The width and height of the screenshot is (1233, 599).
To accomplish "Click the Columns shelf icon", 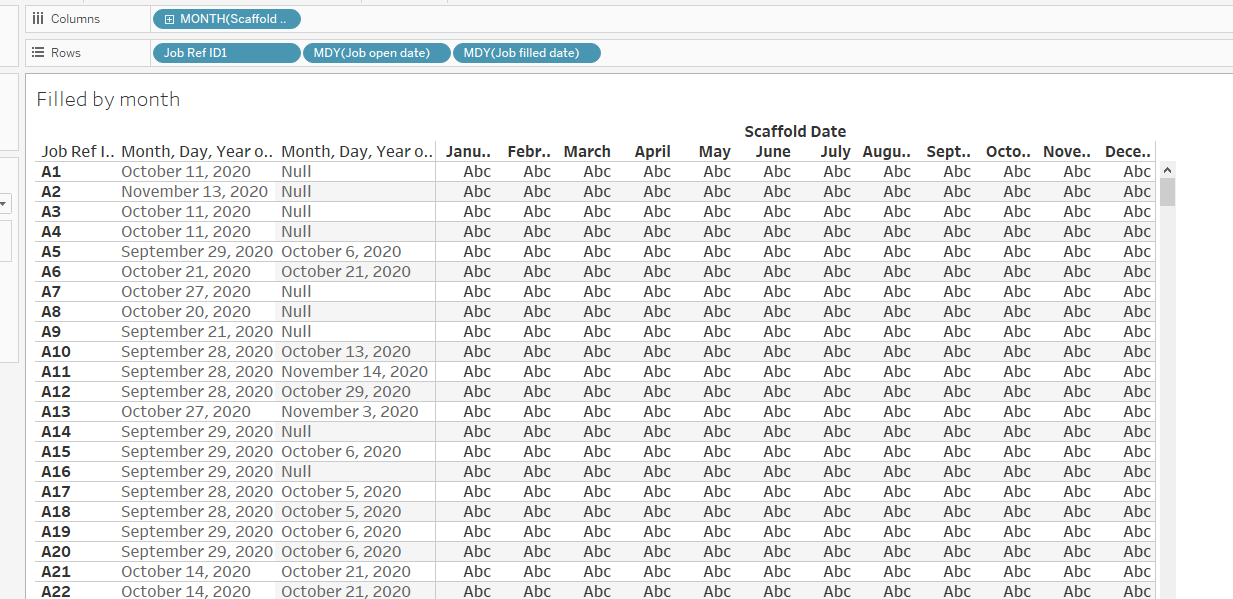I will [x=37, y=18].
